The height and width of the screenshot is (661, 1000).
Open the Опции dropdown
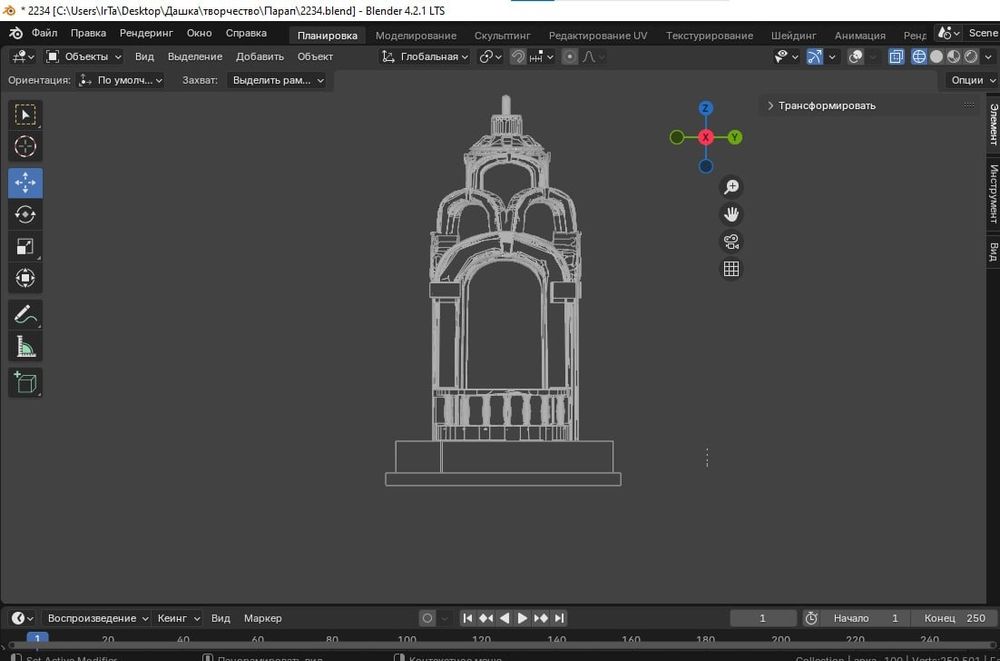click(x=972, y=80)
